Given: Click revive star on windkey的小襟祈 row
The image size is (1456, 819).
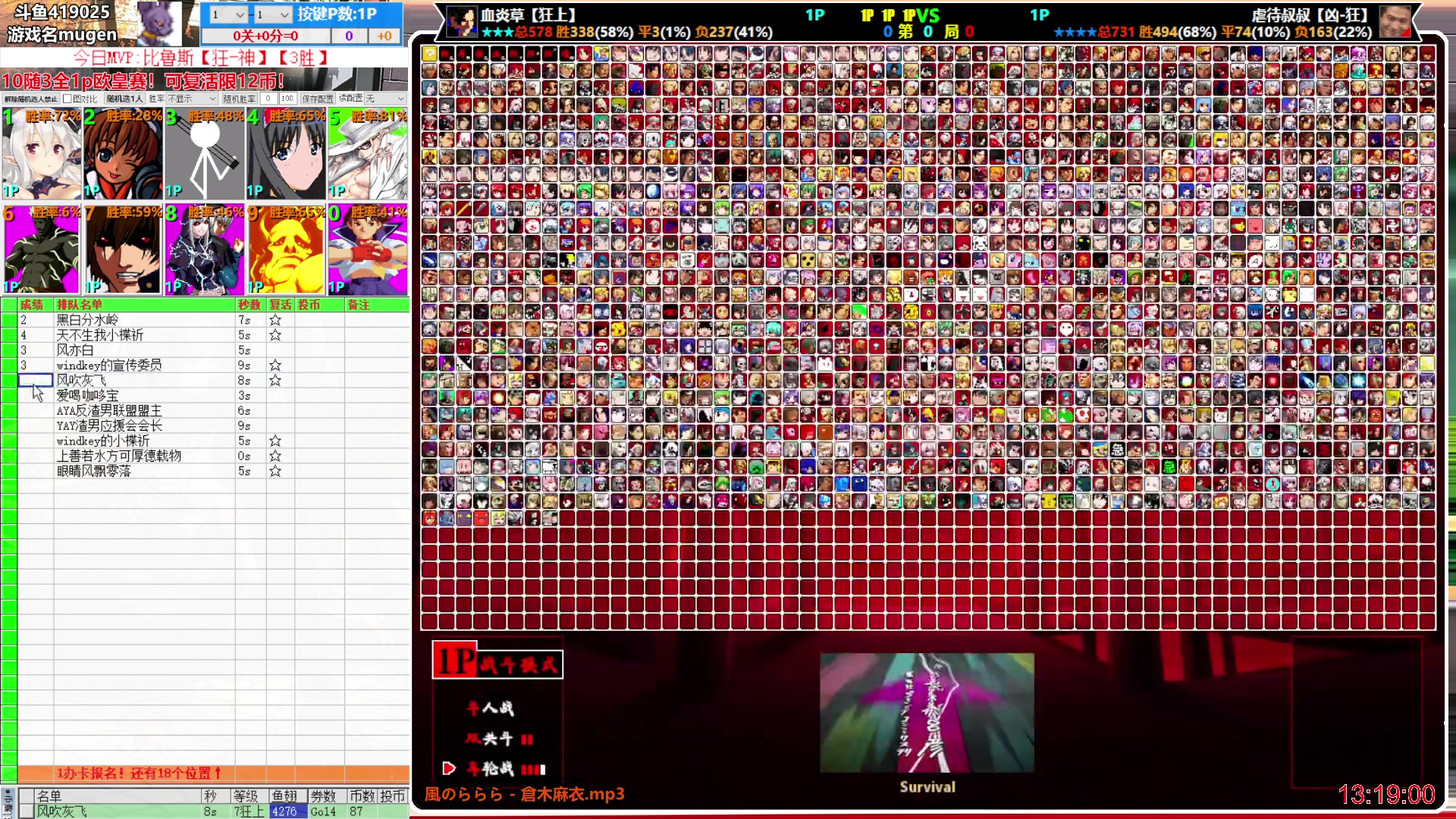Looking at the screenshot, I should [x=275, y=441].
